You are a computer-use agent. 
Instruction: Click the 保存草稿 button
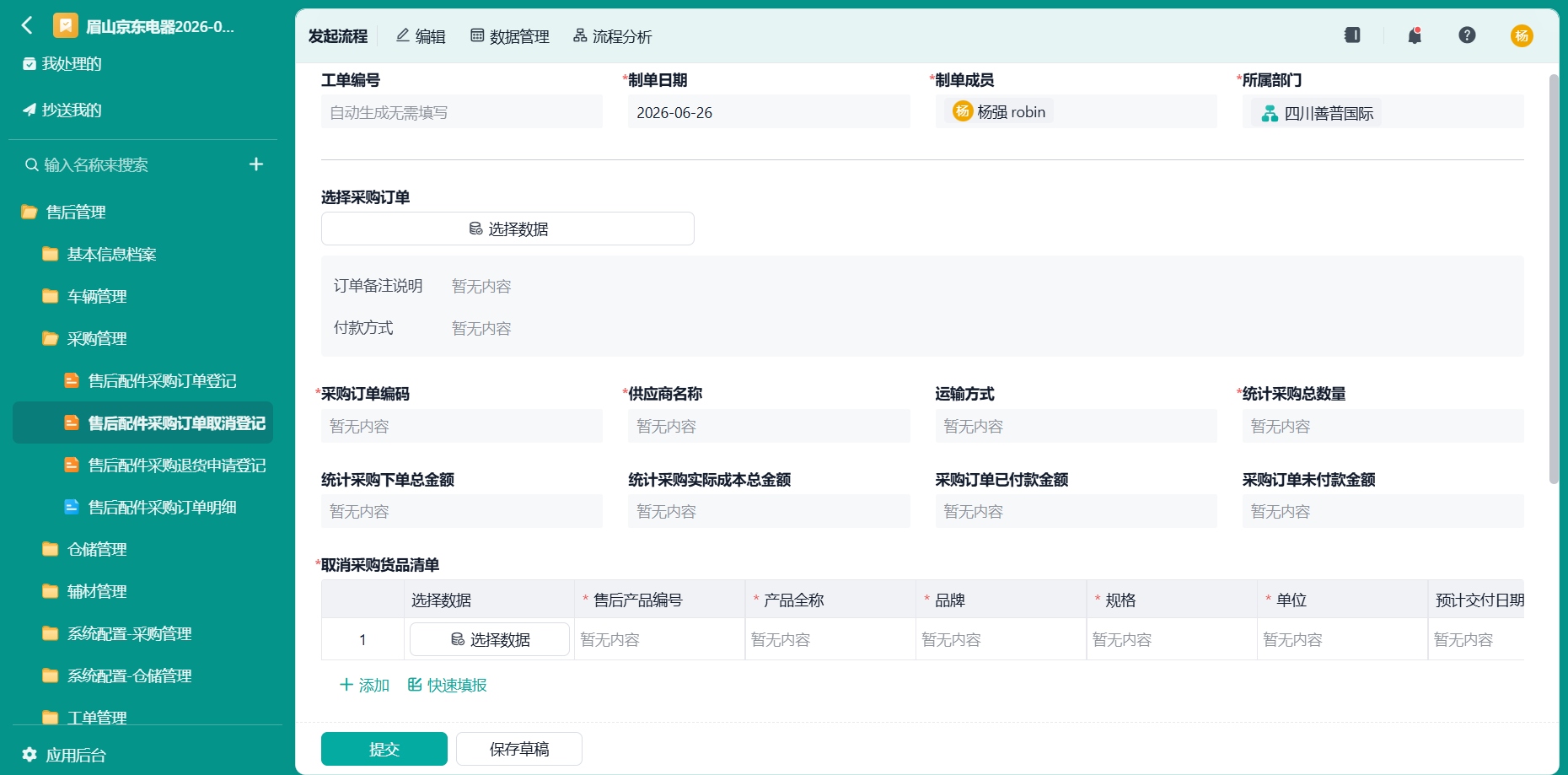(519, 749)
